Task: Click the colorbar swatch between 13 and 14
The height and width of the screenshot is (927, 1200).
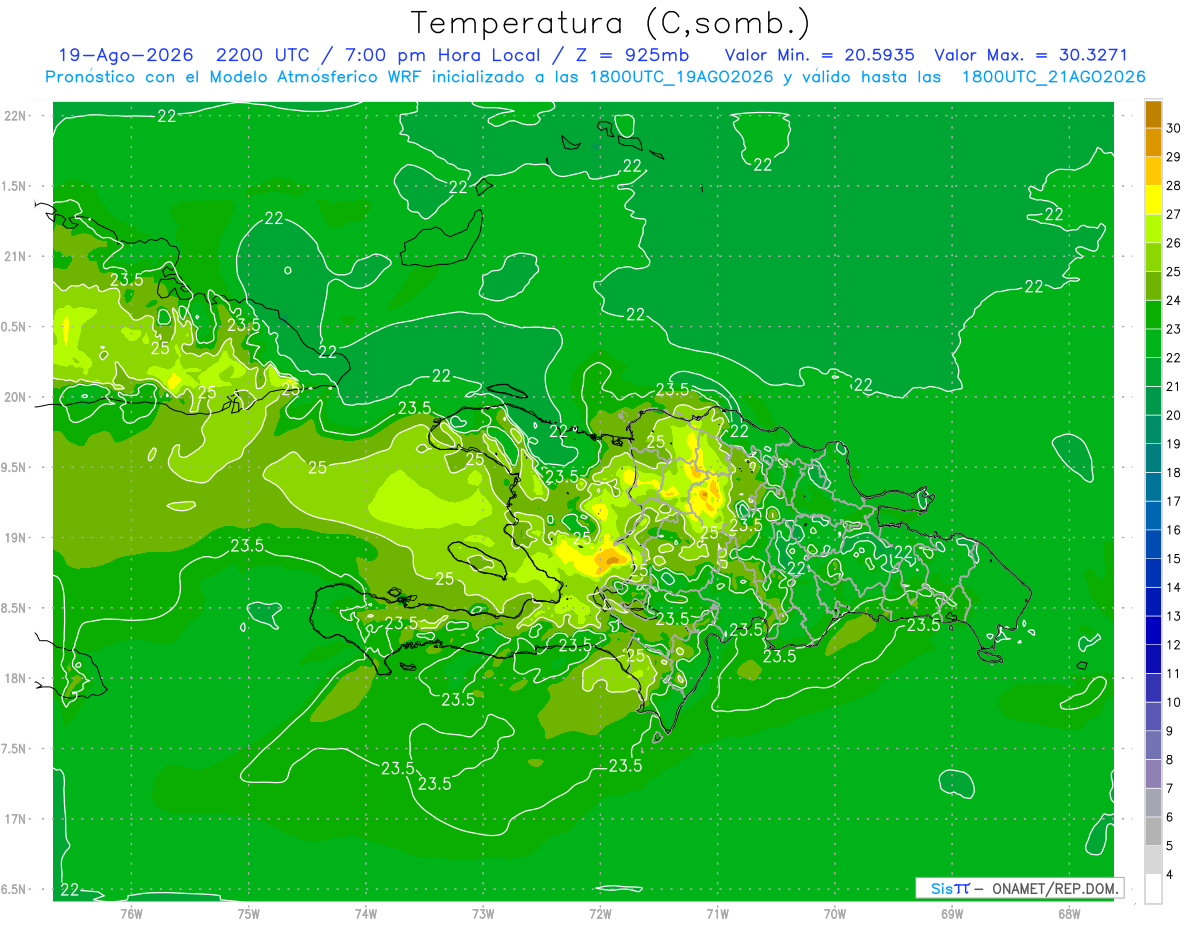Action: [x=1153, y=602]
